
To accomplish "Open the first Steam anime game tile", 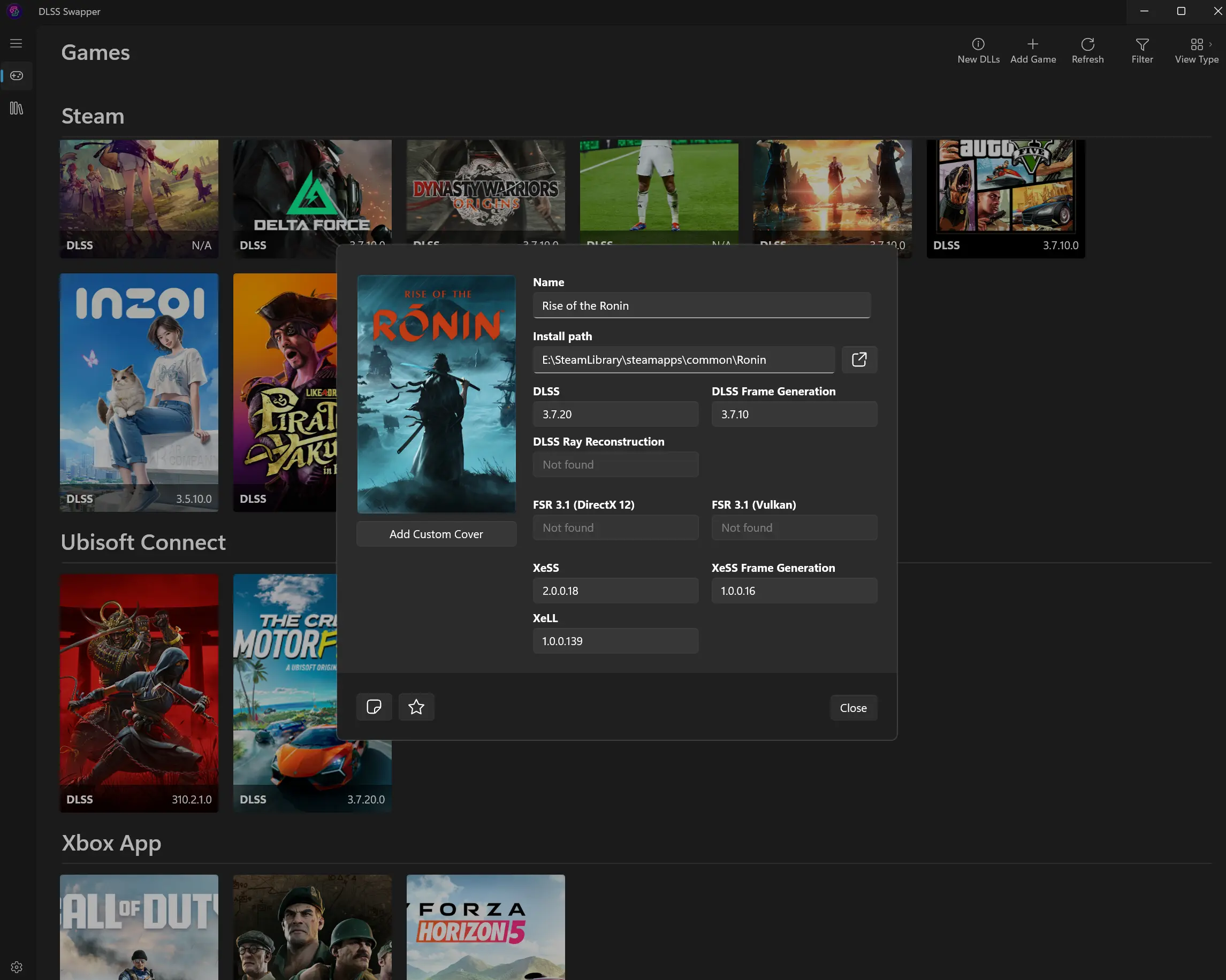I will point(139,199).
